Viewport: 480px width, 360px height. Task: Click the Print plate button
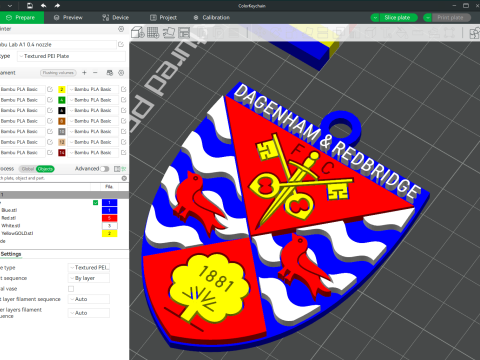pos(451,18)
